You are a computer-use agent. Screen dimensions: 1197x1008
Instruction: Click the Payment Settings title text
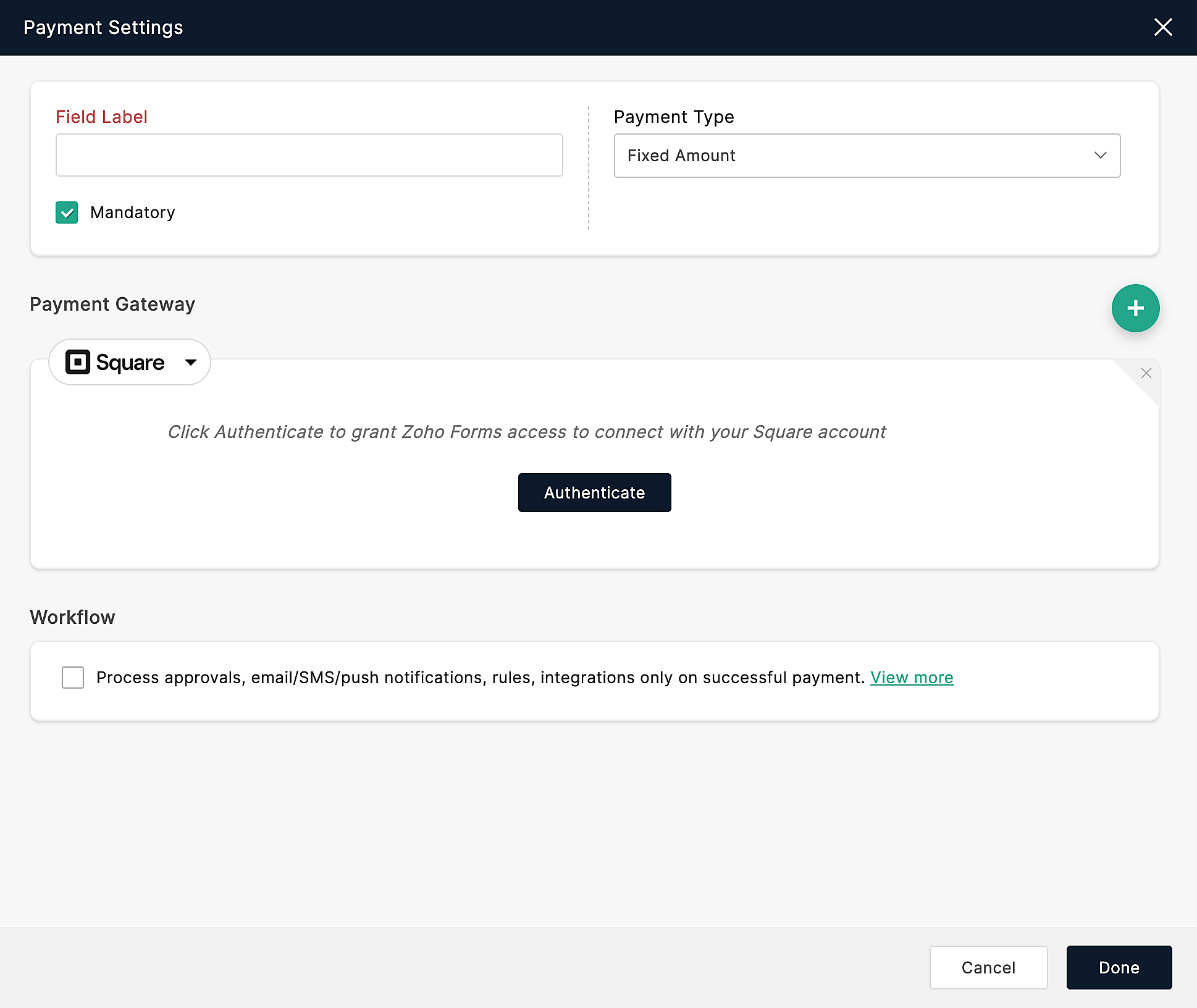click(103, 28)
